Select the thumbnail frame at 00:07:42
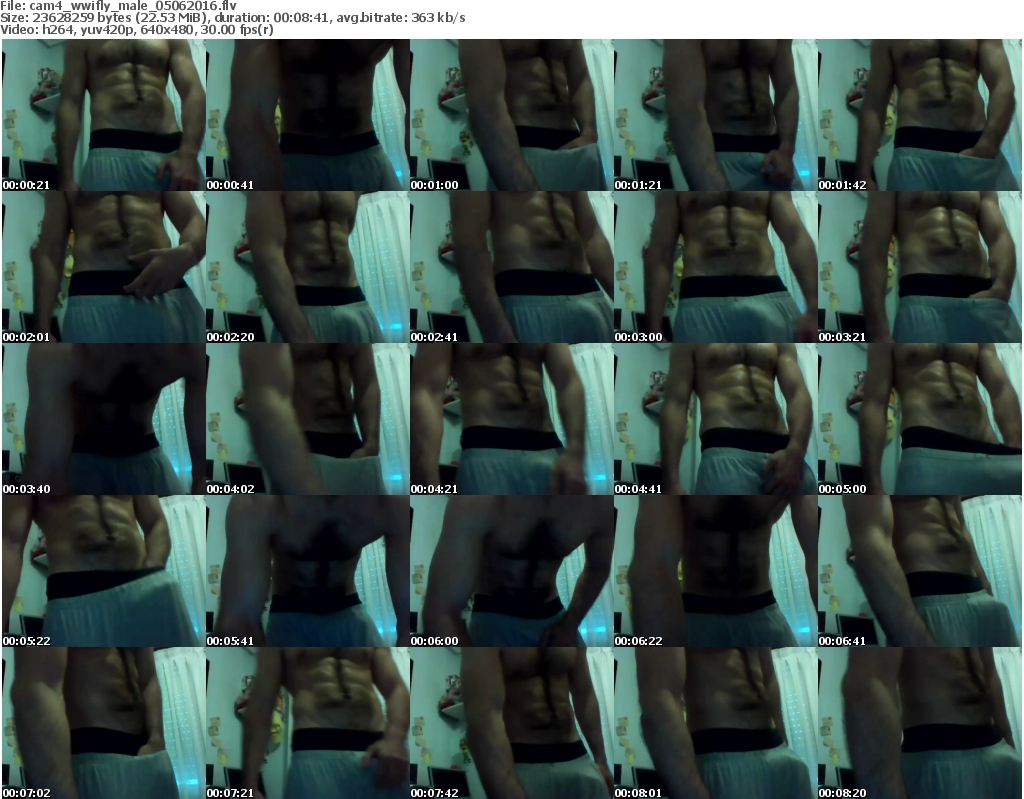The width and height of the screenshot is (1024, 799). 511,723
